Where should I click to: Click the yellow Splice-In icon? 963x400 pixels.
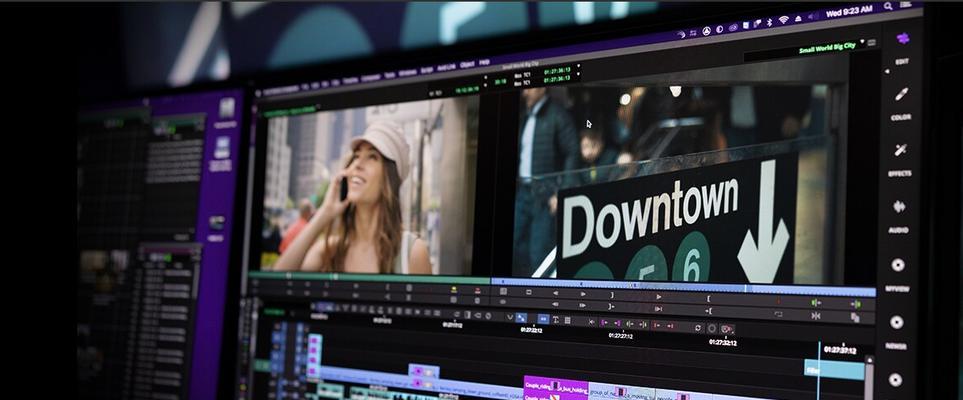pyautogui.click(x=454, y=289)
